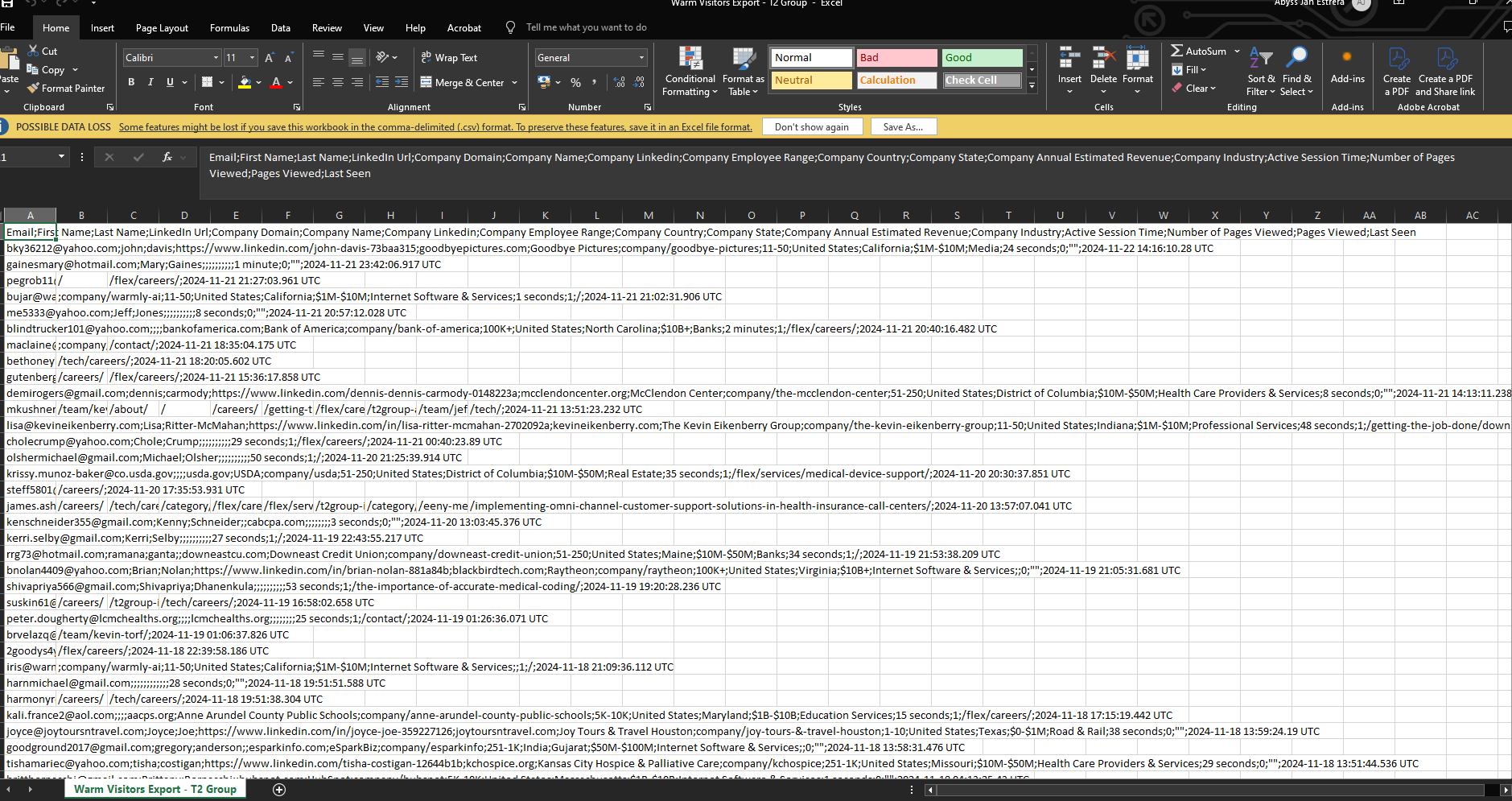Click the Format as Table icon

point(743,59)
